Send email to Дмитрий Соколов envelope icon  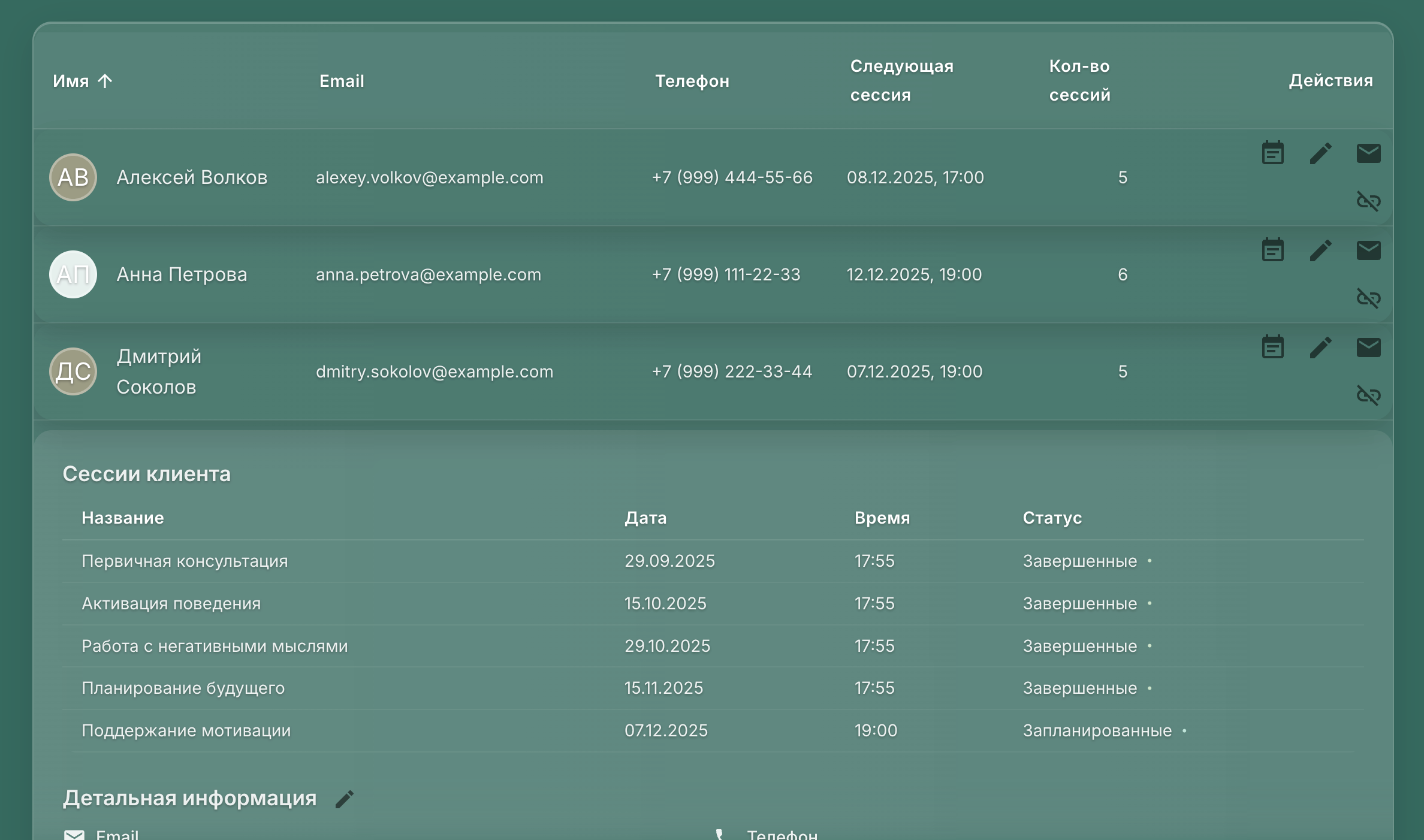point(1368,348)
